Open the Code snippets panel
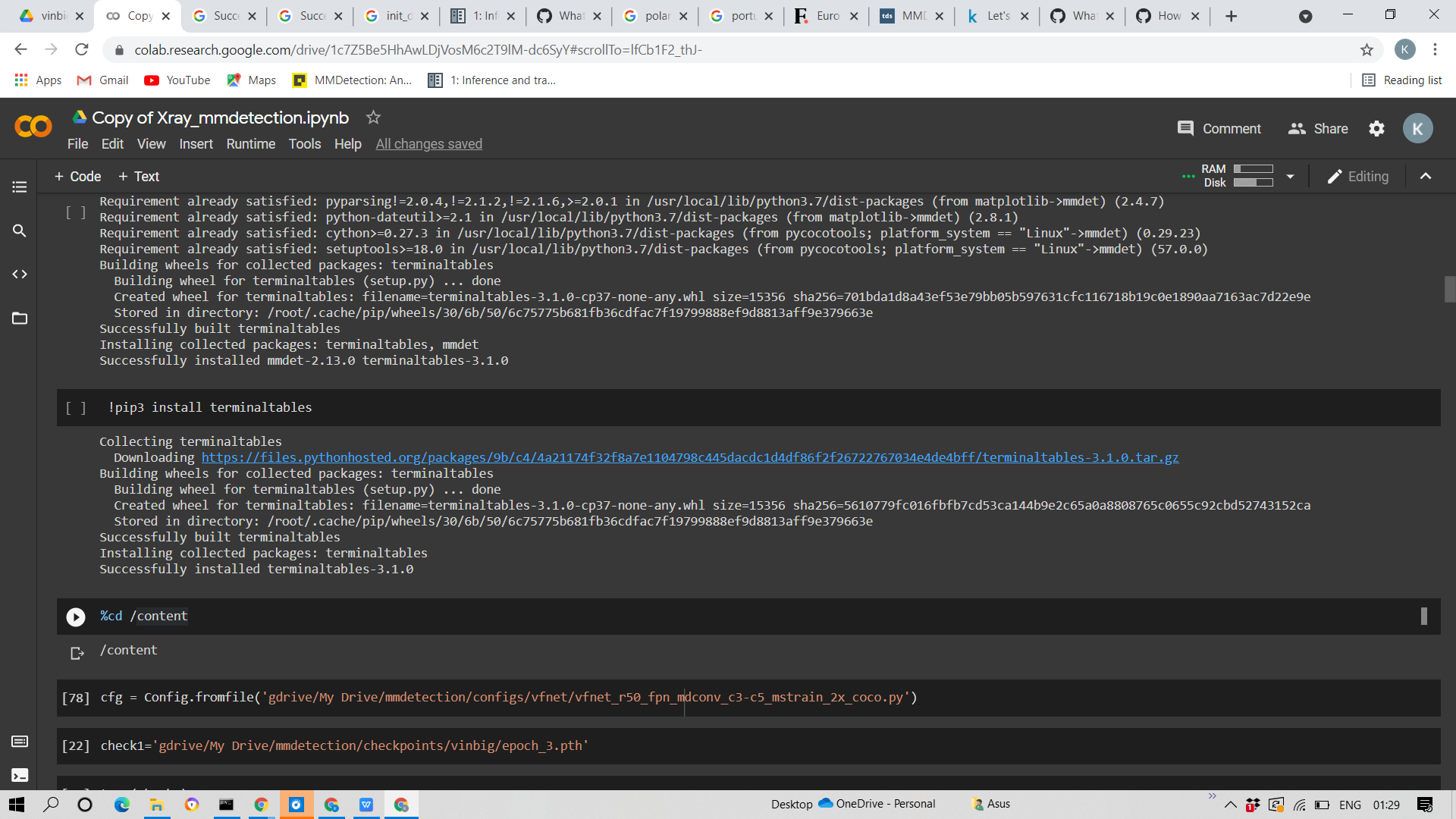1456x819 pixels. click(x=19, y=274)
